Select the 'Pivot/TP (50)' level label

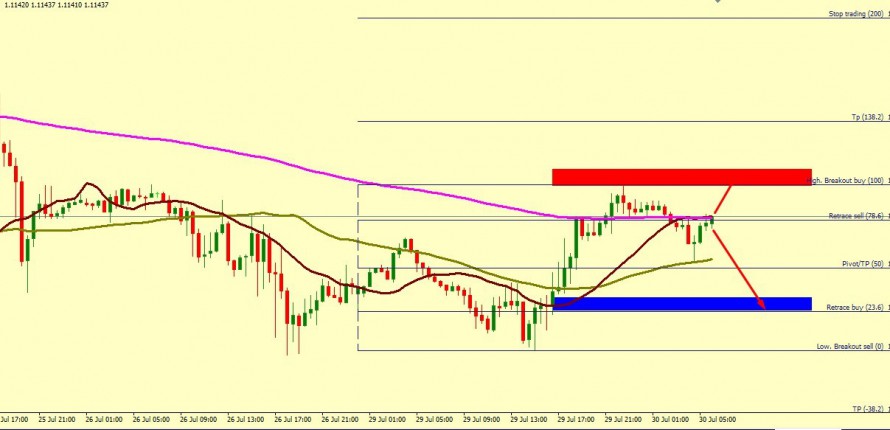[x=862, y=263]
